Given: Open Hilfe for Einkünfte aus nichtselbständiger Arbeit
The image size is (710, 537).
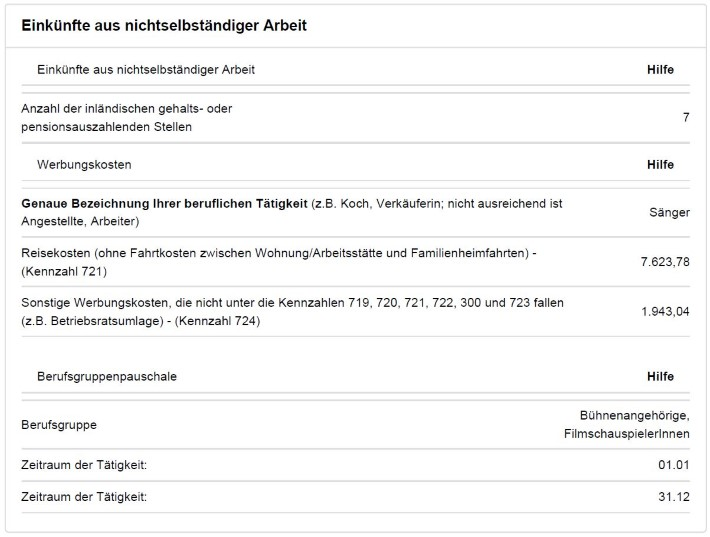Looking at the screenshot, I should (x=660, y=70).
